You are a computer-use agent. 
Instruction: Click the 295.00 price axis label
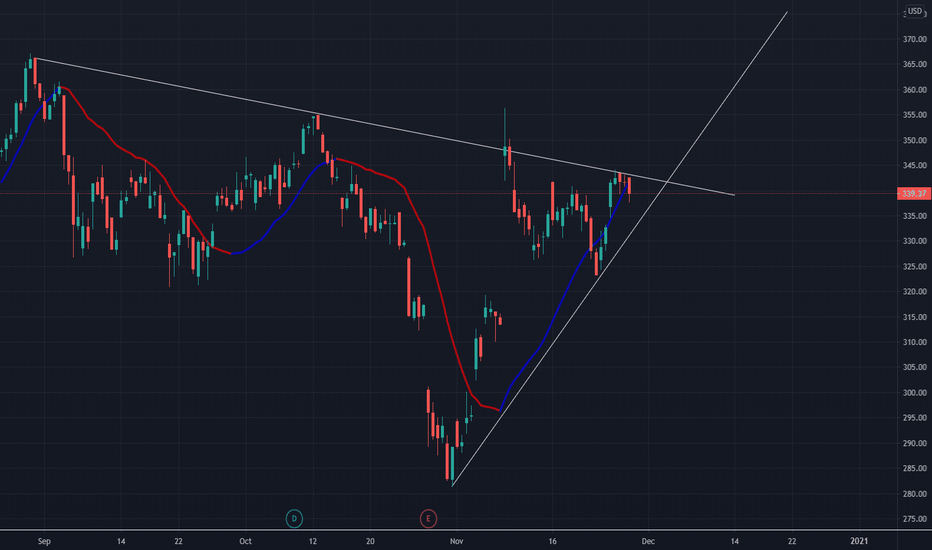coord(915,417)
